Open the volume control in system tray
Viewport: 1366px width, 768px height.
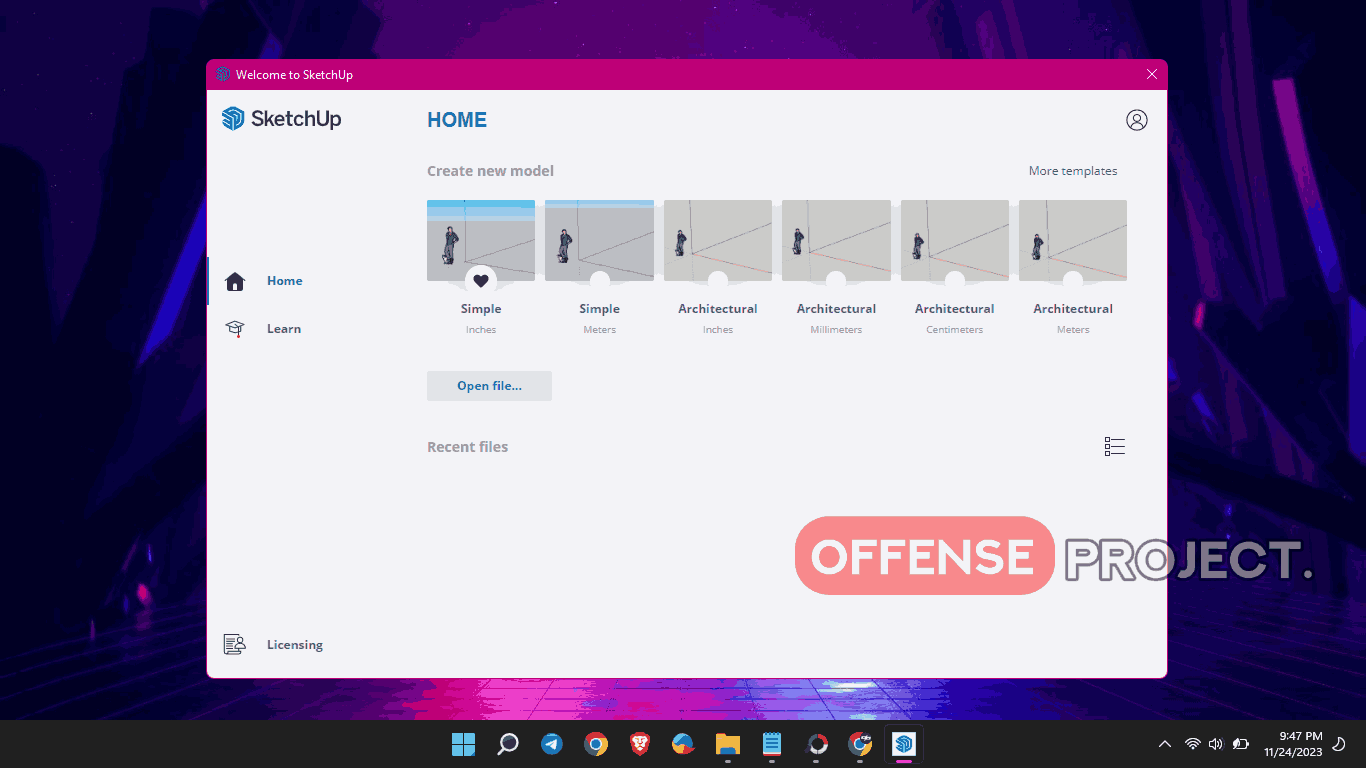[1216, 744]
